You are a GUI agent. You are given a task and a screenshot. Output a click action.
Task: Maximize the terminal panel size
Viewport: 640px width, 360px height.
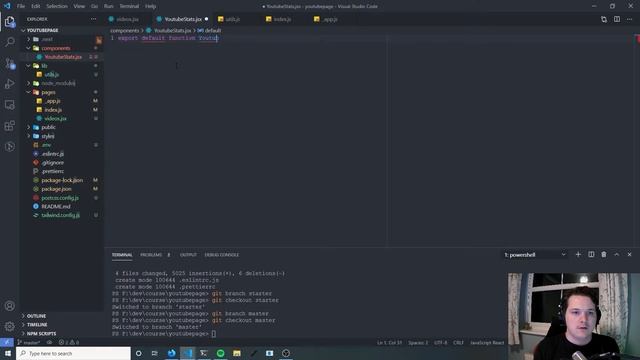tap(616, 254)
